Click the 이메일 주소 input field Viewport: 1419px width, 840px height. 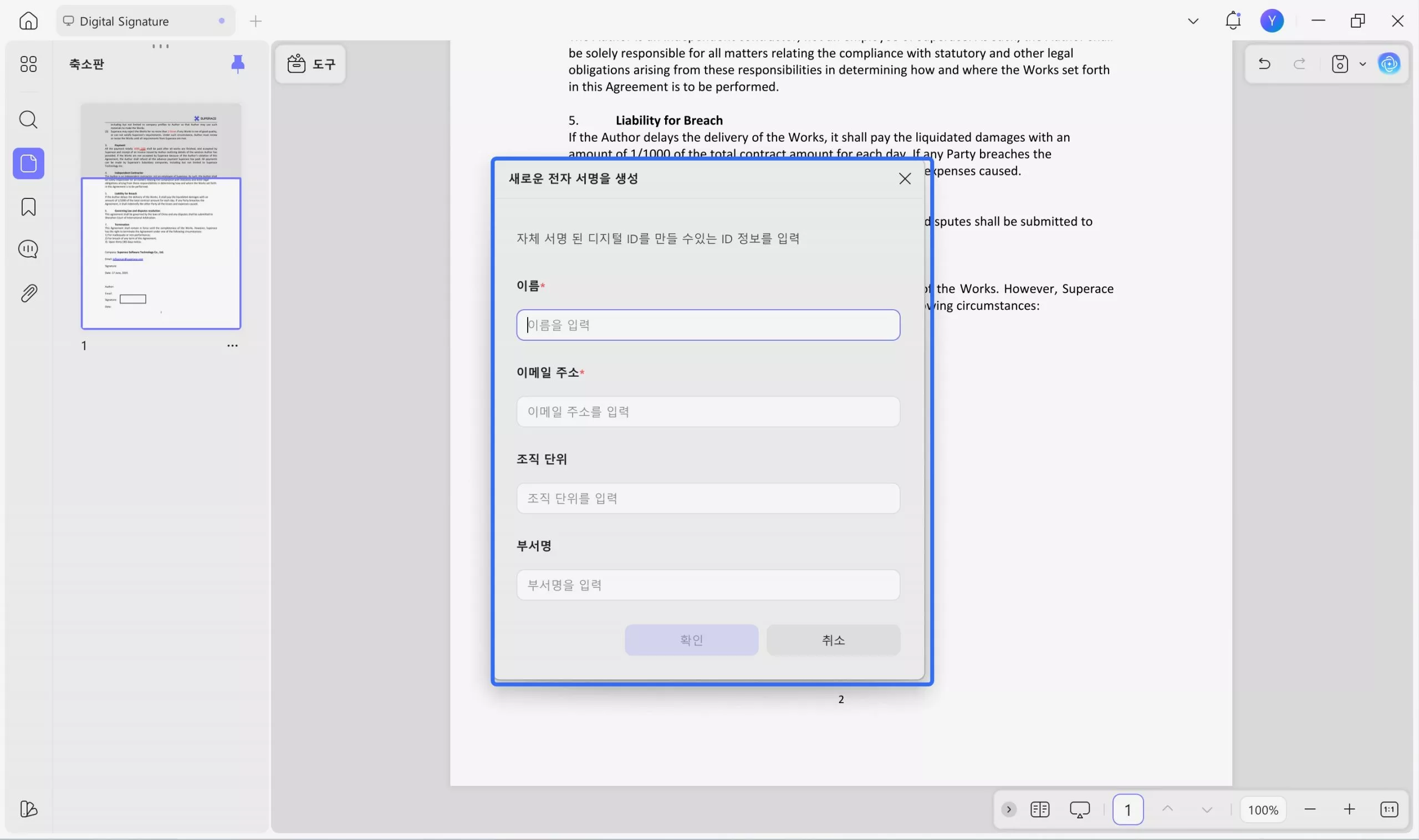(708, 412)
